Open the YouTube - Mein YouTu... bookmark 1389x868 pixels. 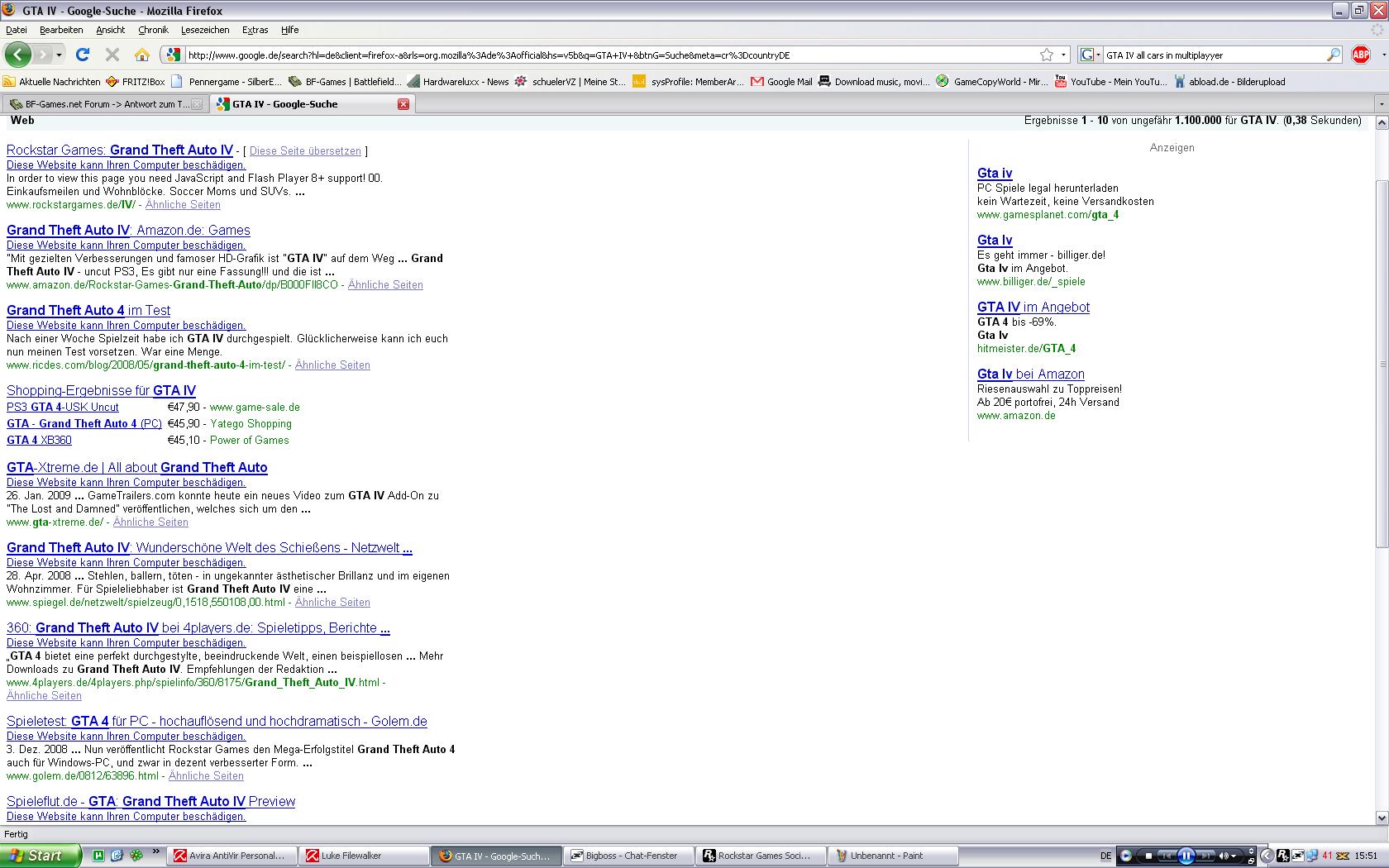click(1110, 82)
